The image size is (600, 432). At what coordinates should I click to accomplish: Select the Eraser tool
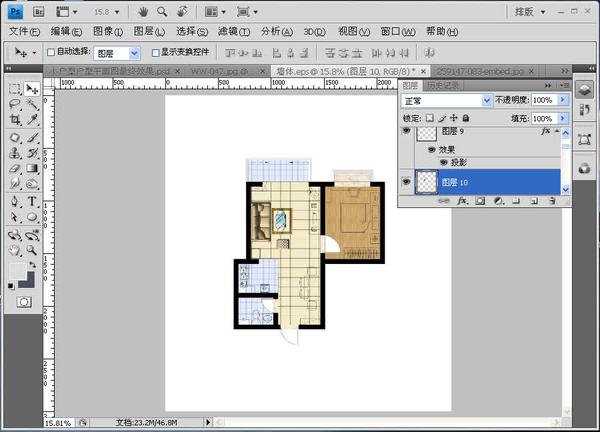click(15, 169)
